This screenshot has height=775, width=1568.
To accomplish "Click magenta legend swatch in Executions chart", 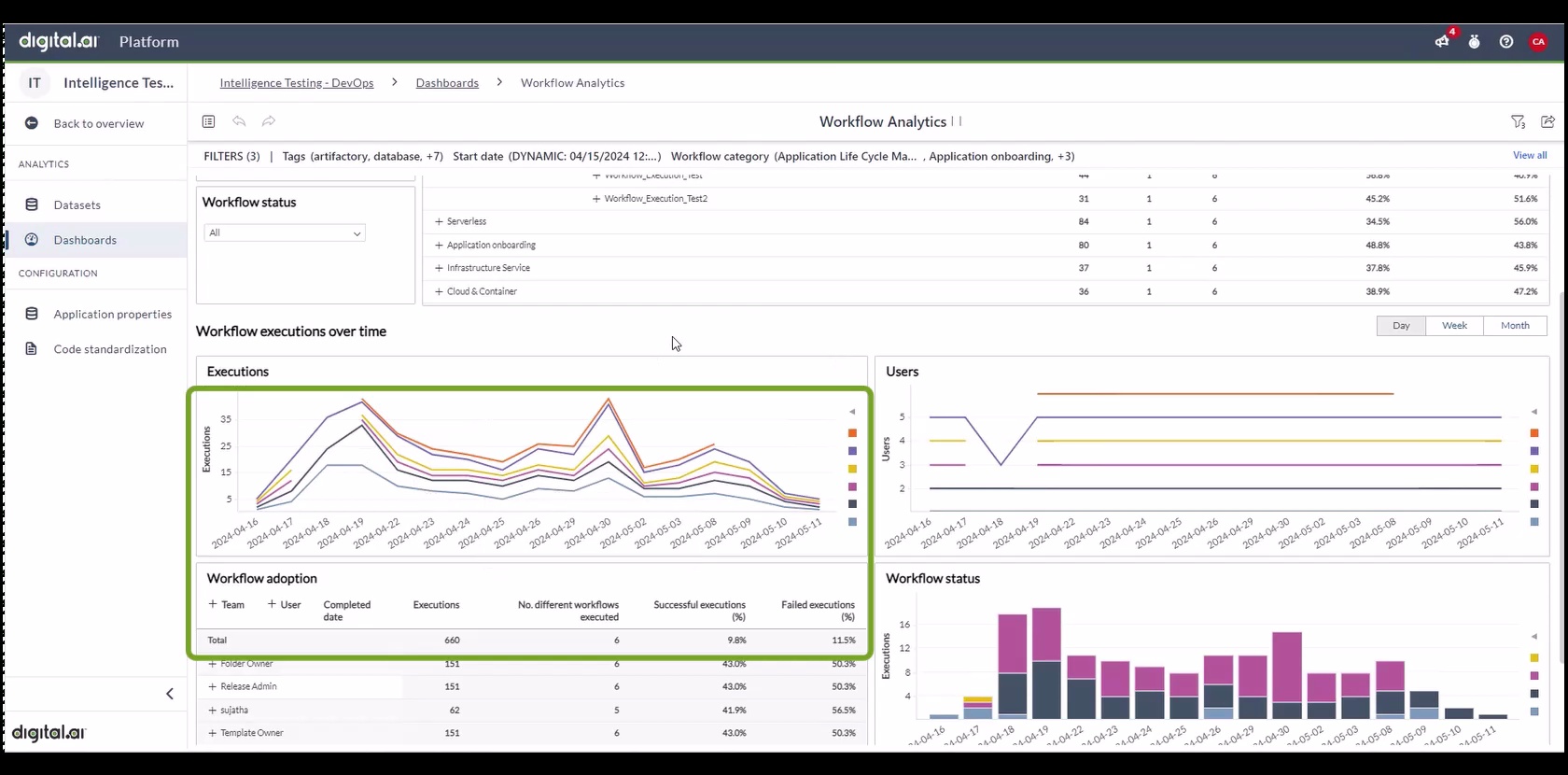I will [852, 487].
